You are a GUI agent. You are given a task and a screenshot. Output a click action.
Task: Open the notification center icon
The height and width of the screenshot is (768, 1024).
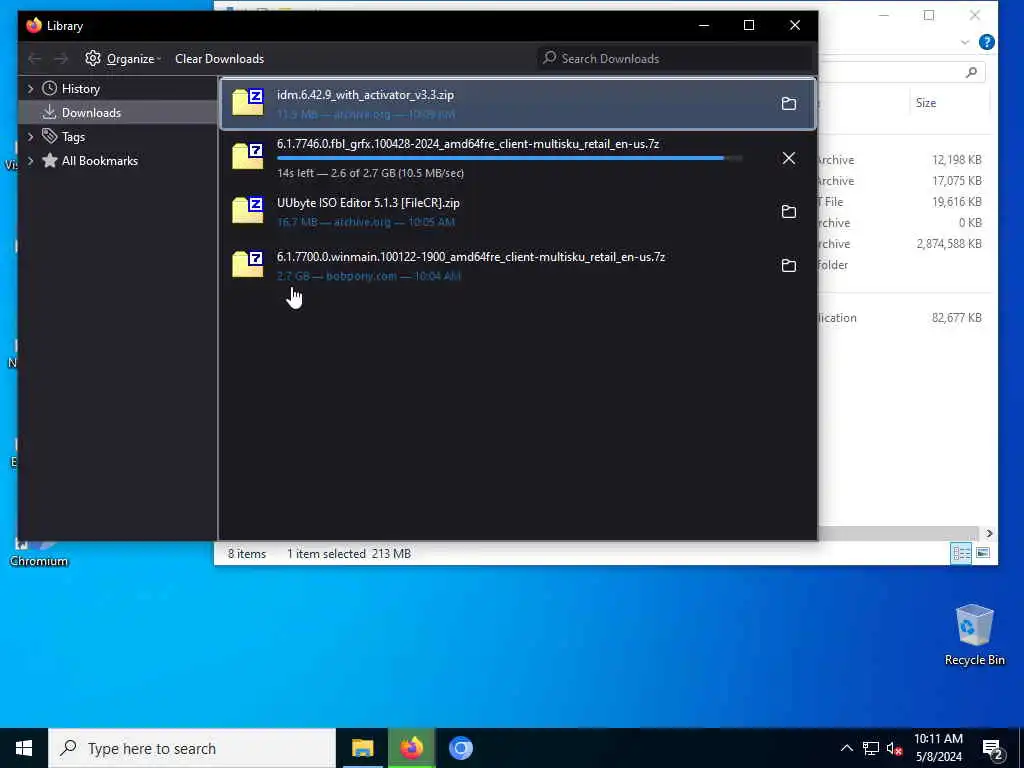[x=992, y=749]
